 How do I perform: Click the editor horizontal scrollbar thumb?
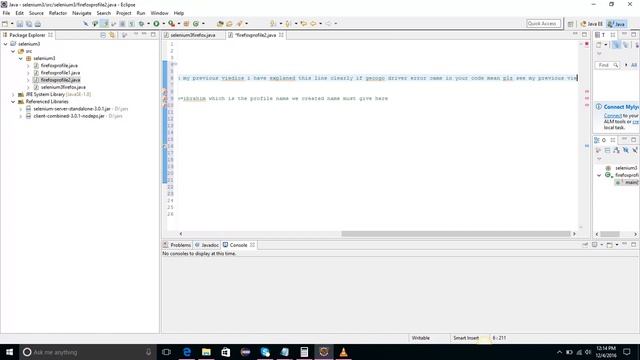[456, 234]
